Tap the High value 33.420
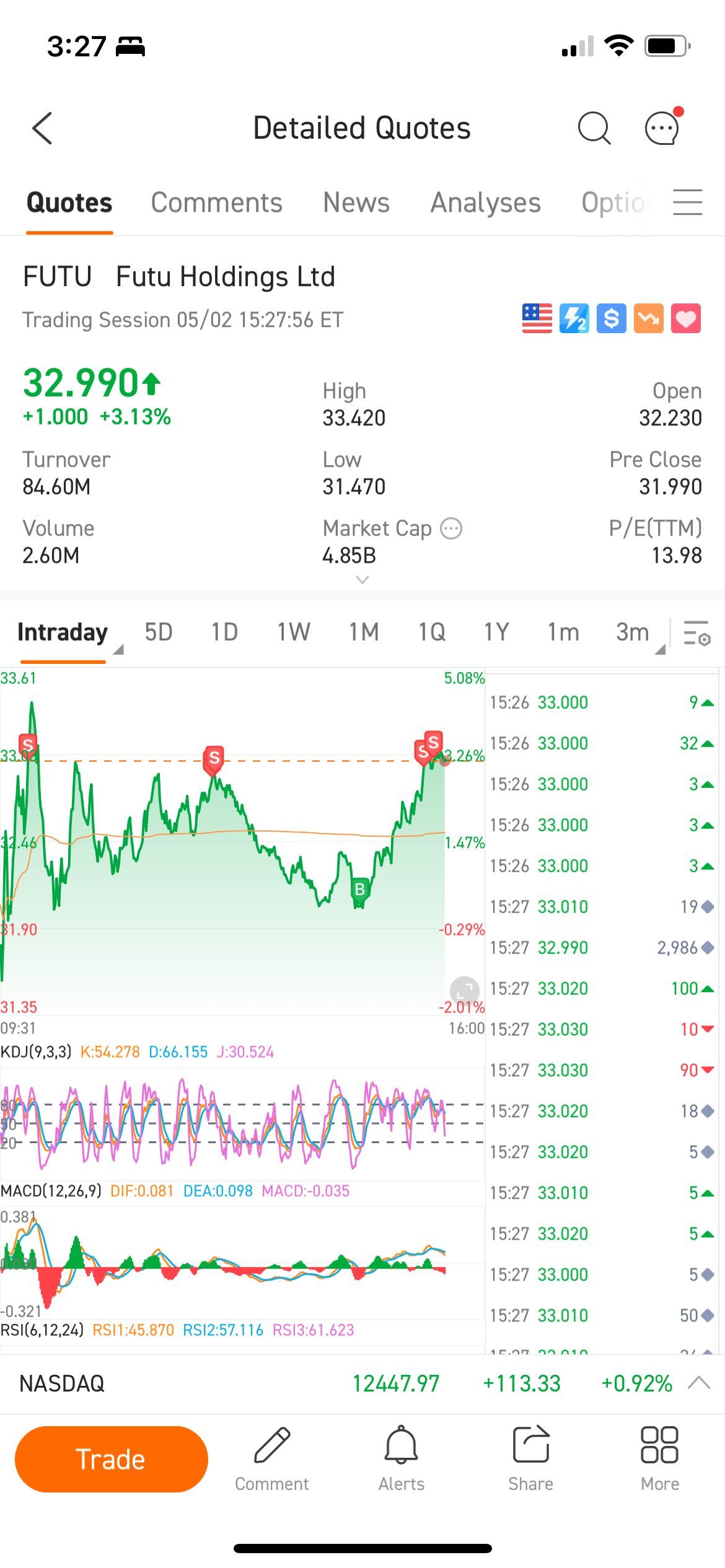Screen dimensions: 725x1568 tap(354, 418)
